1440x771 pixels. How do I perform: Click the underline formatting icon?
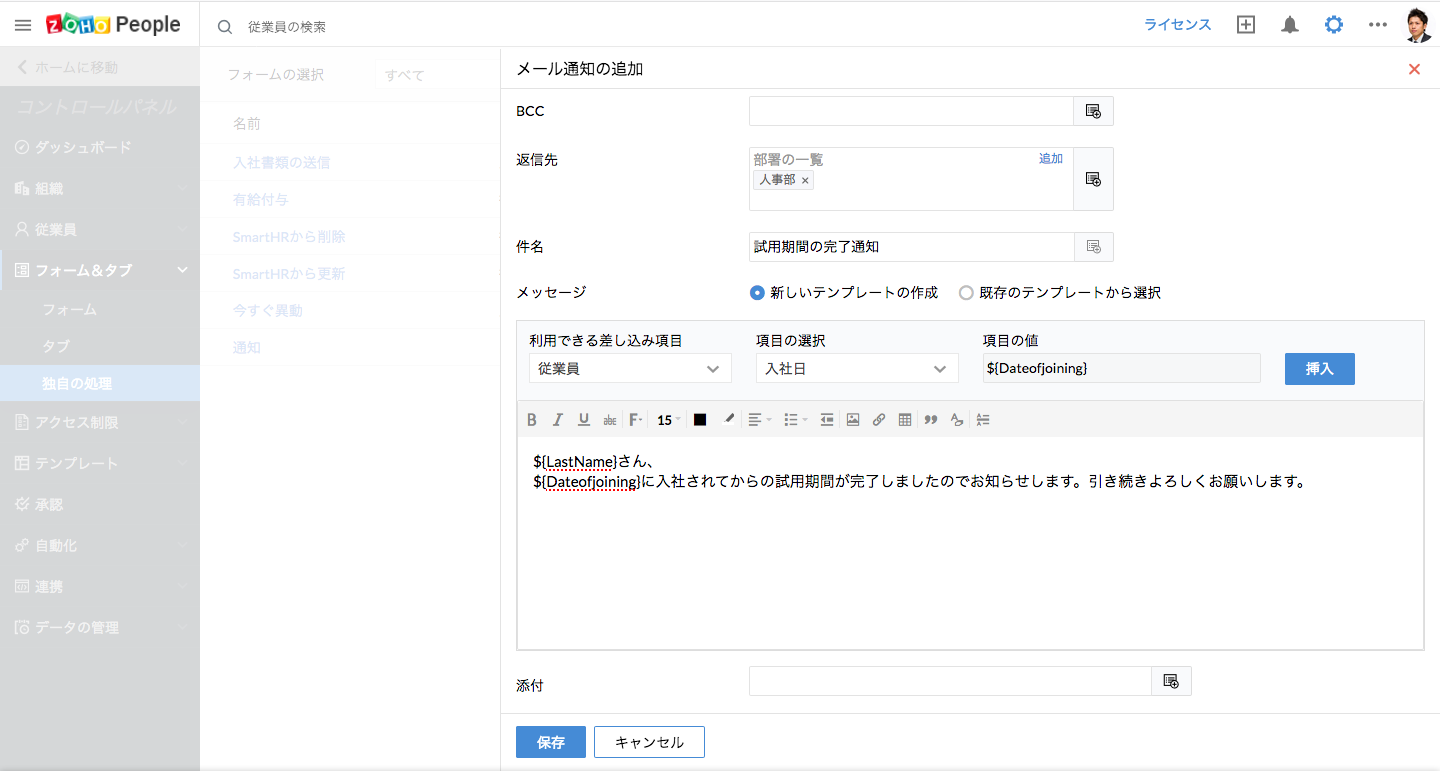tap(584, 420)
